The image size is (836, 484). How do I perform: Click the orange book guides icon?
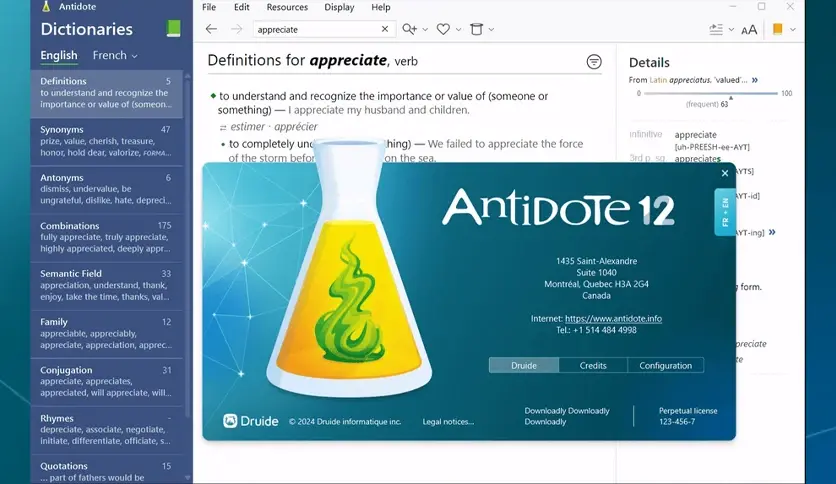coord(777,29)
